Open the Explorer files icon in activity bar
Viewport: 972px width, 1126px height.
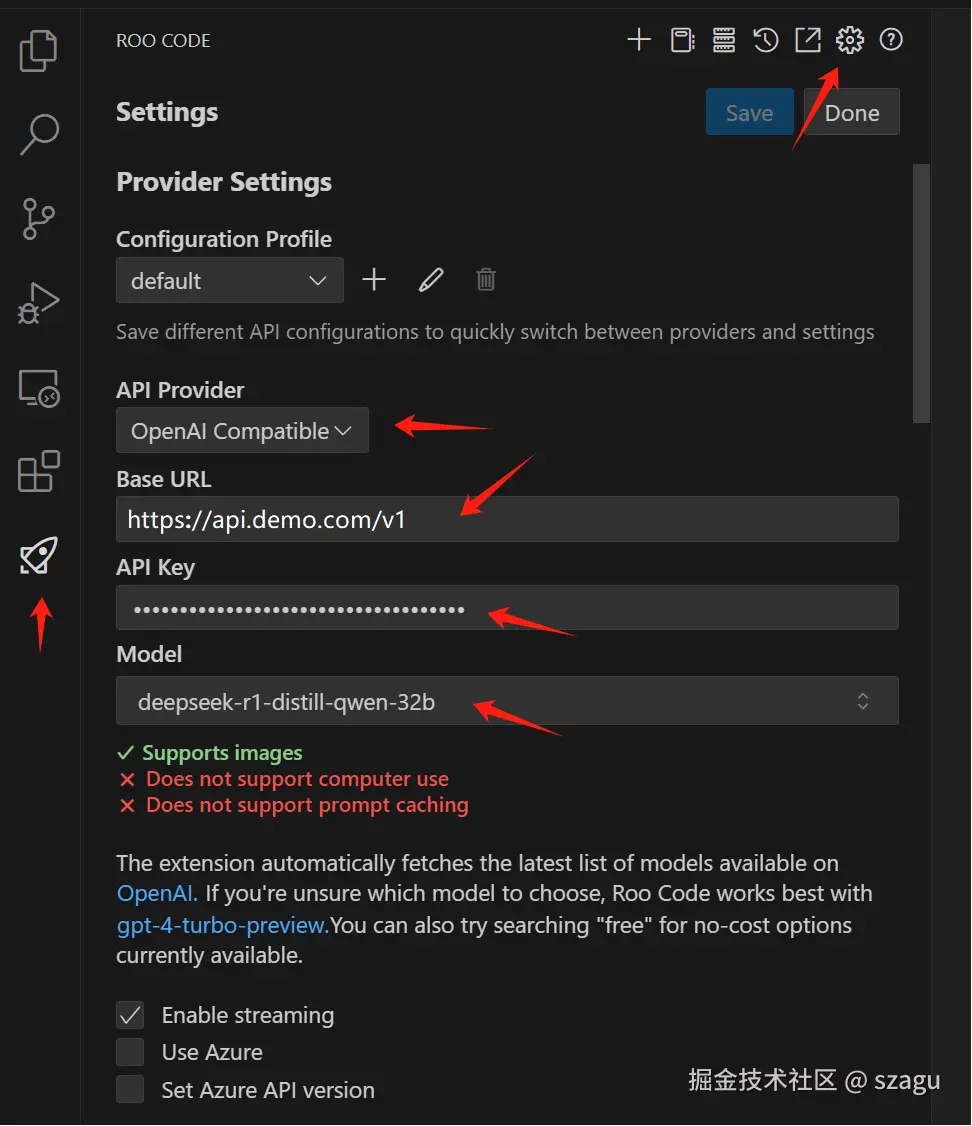point(39,51)
